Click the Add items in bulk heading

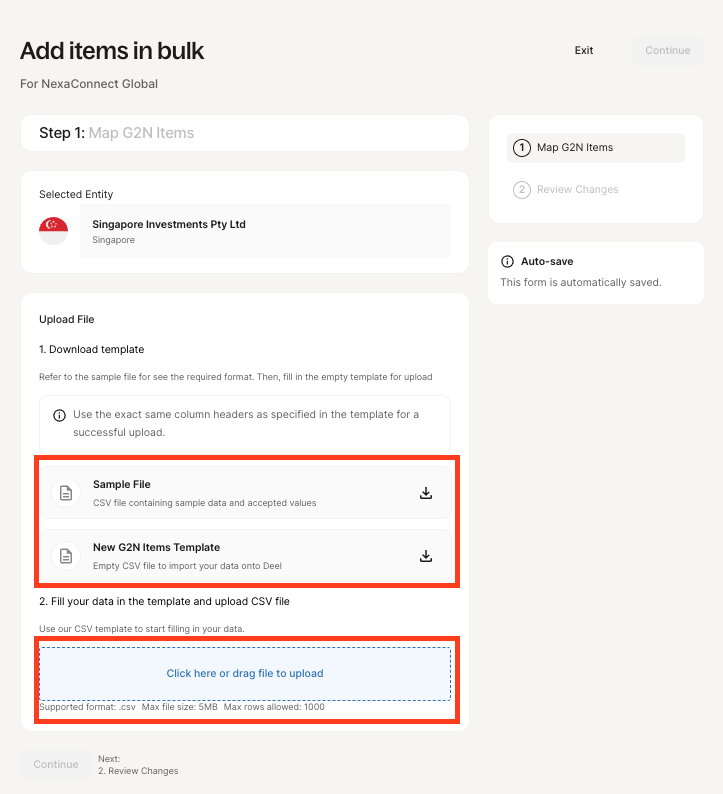coord(112,51)
